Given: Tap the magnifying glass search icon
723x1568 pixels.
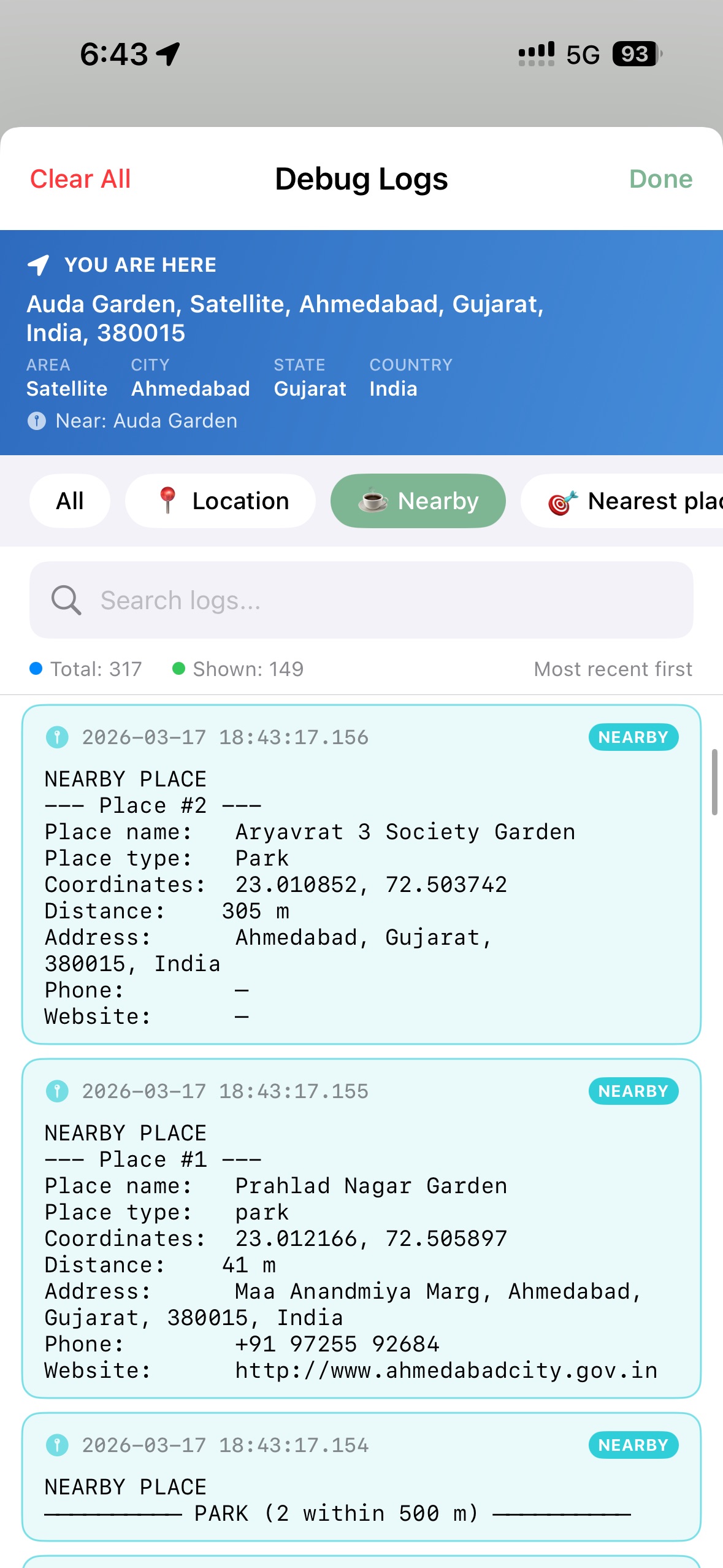Looking at the screenshot, I should coord(66,600).
